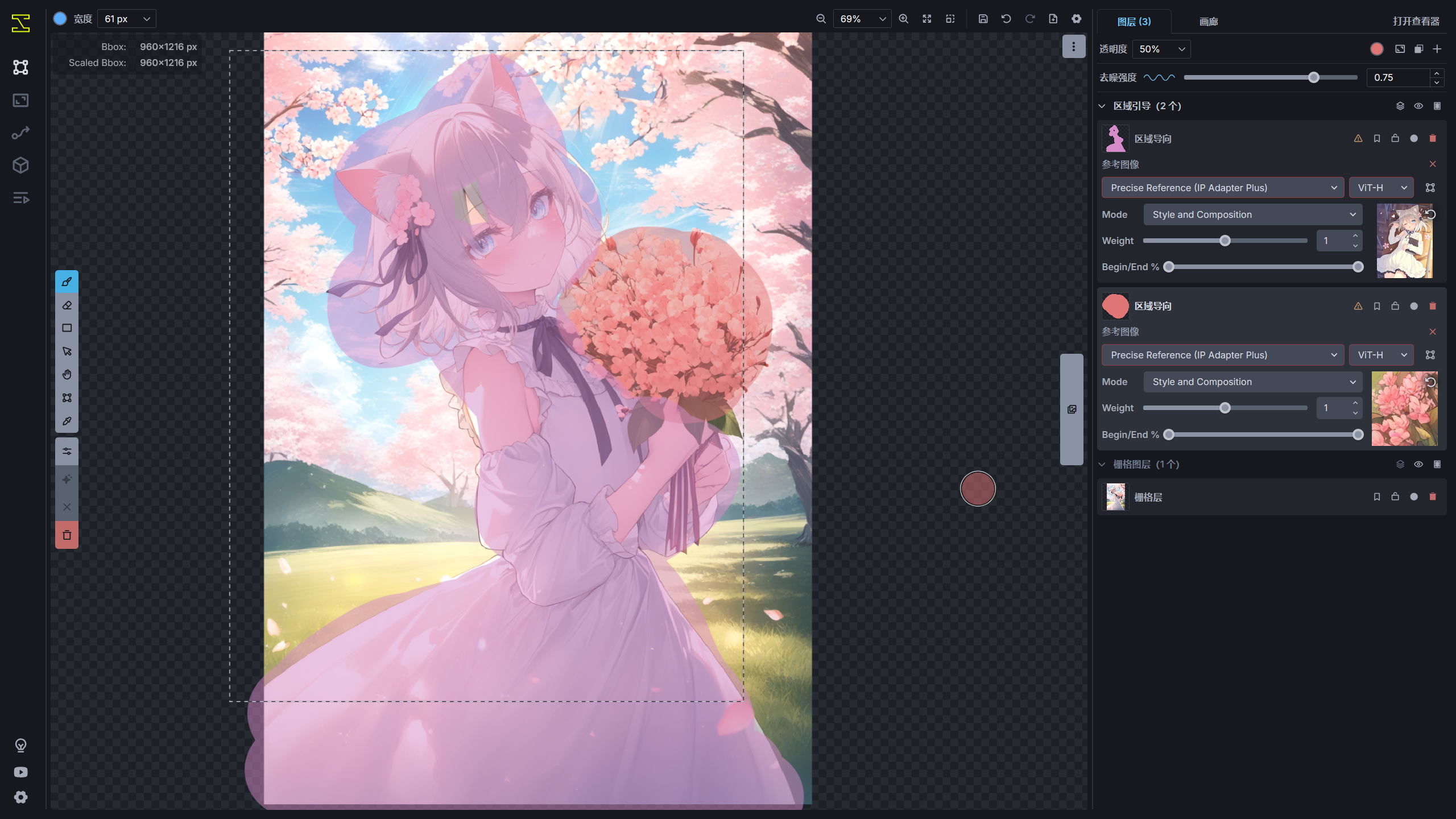Screen dimensions: 1456x819
Task: Select the Rectangle tool in left toolbar
Action: (x=67, y=328)
